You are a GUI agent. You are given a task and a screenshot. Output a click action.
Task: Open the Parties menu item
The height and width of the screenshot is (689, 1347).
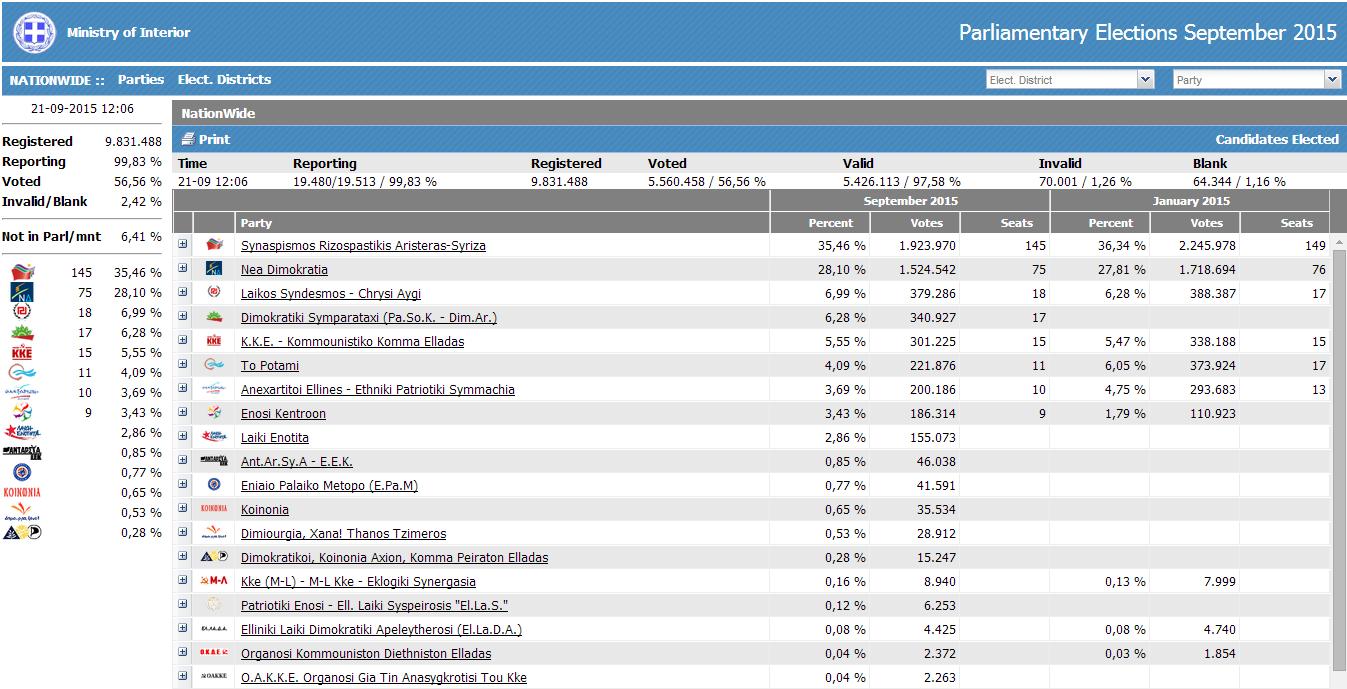point(140,80)
